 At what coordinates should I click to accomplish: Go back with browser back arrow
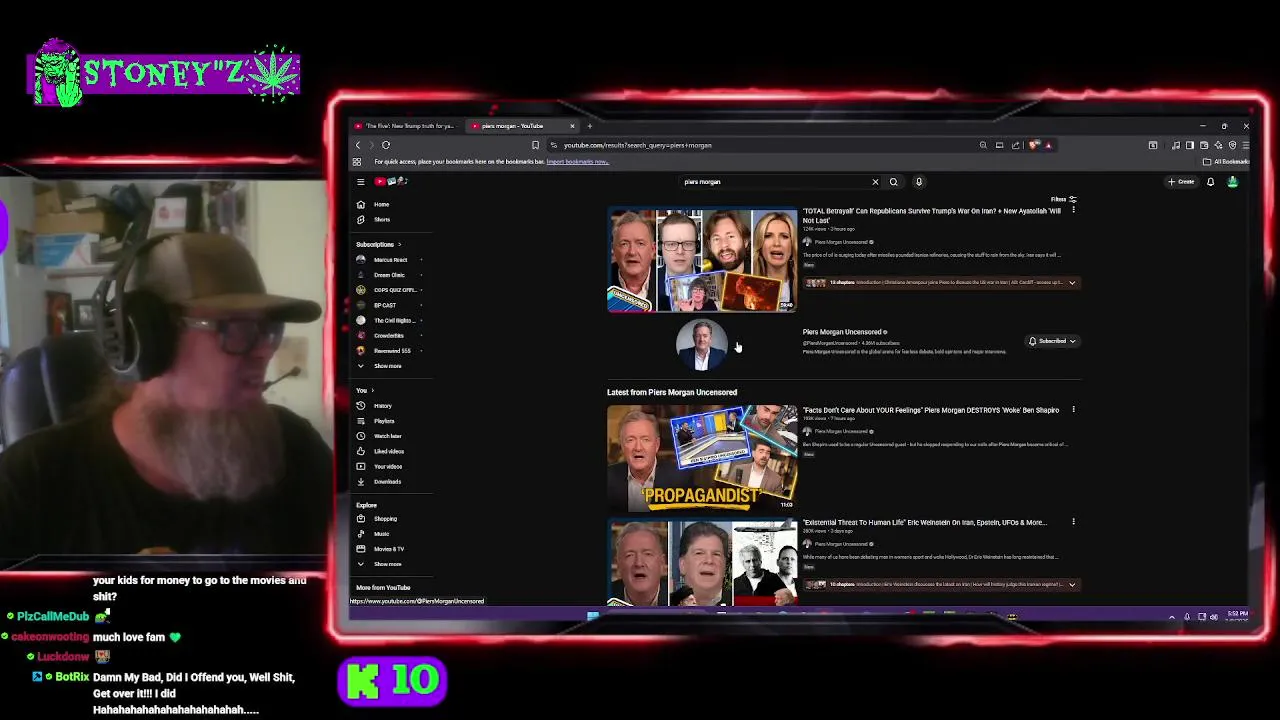click(358, 145)
